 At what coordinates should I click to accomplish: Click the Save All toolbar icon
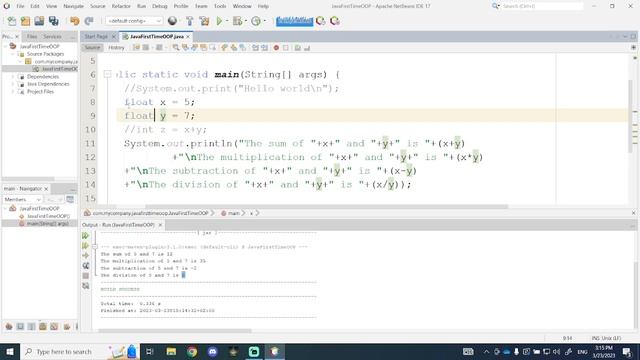[53, 21]
